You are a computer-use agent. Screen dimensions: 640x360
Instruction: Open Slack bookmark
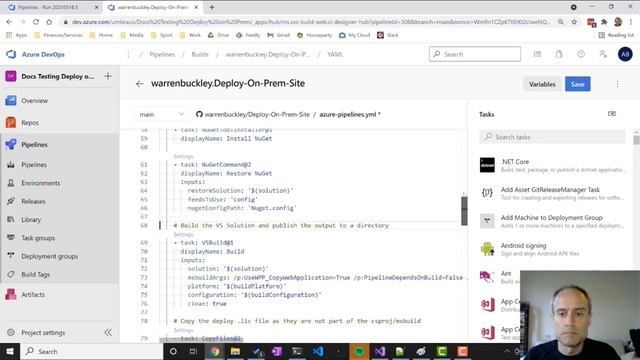coord(387,35)
